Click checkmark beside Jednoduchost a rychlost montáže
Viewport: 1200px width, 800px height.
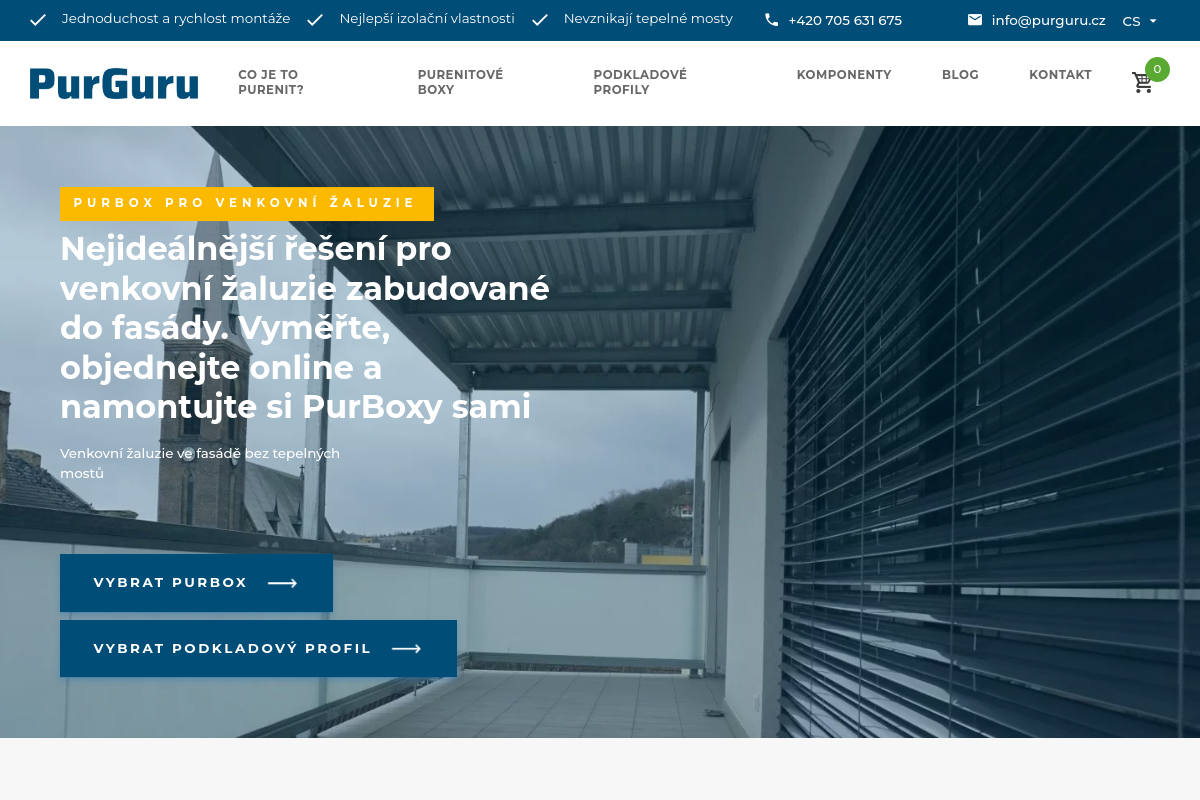pyautogui.click(x=38, y=20)
